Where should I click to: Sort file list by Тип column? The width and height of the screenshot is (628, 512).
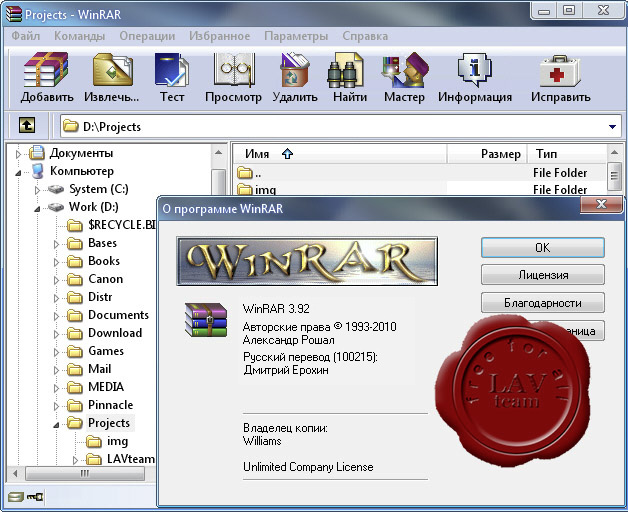567,154
